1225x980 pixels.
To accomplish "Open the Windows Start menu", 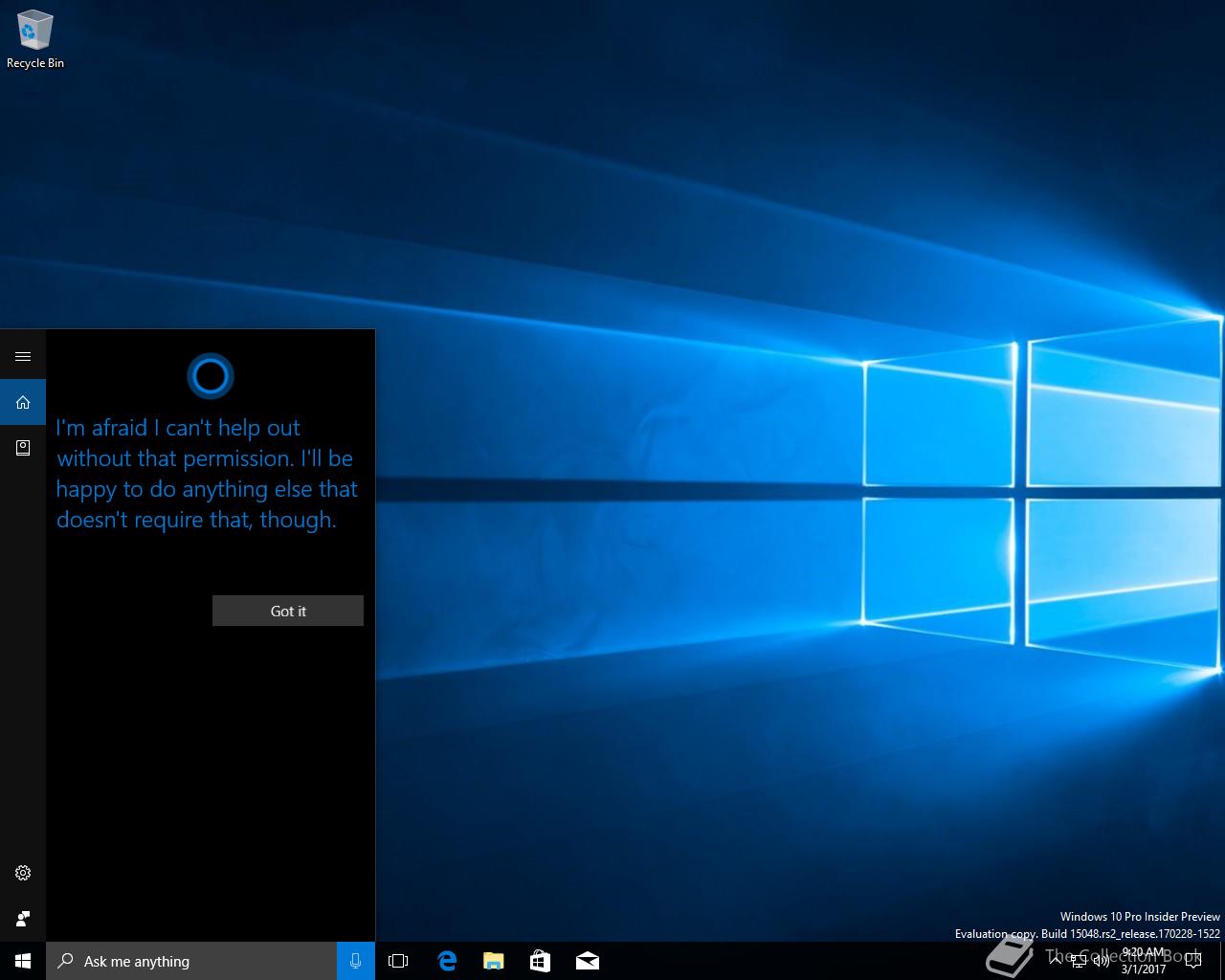I will coord(23,961).
